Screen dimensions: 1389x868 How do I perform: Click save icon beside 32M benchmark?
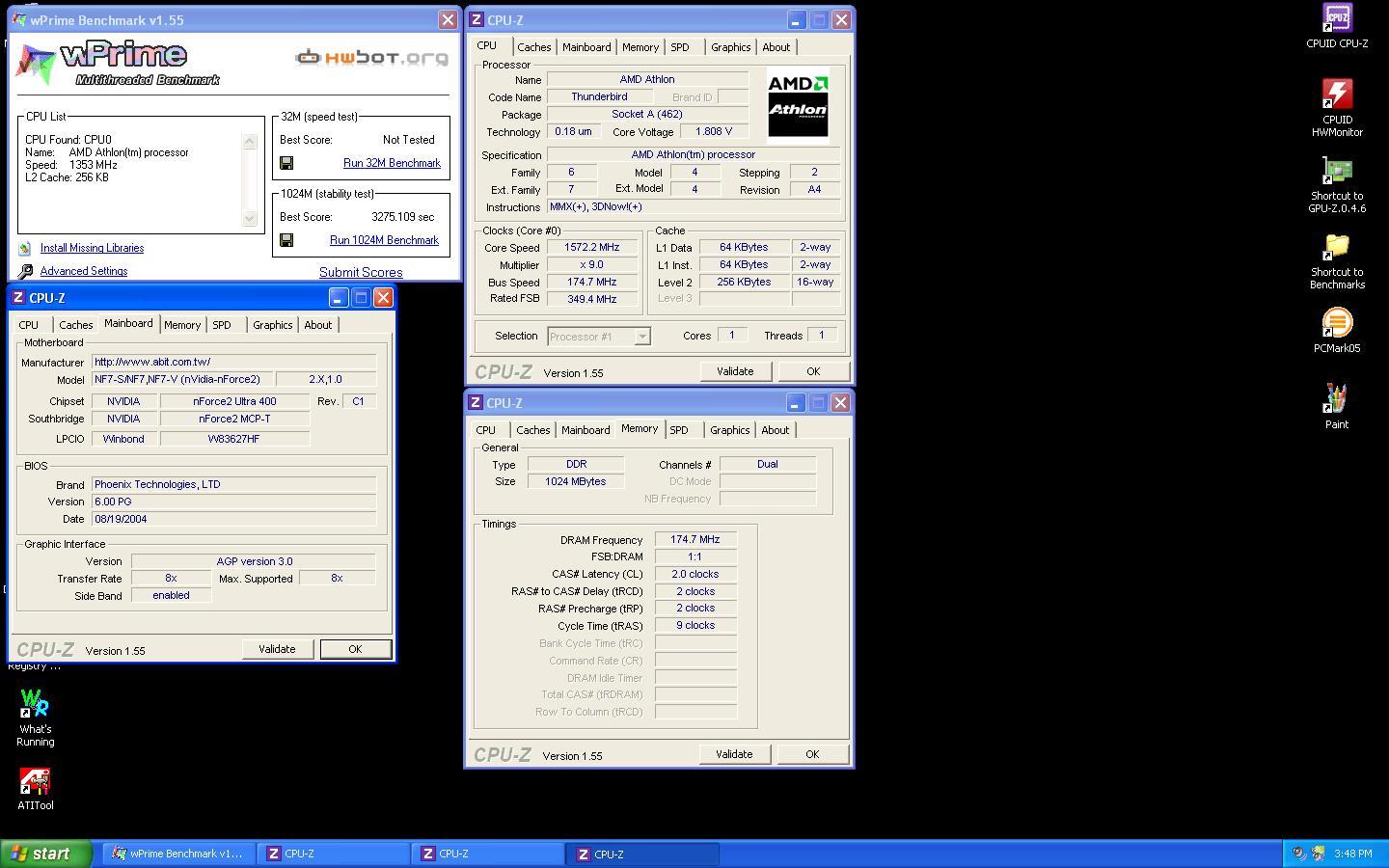pos(286,163)
